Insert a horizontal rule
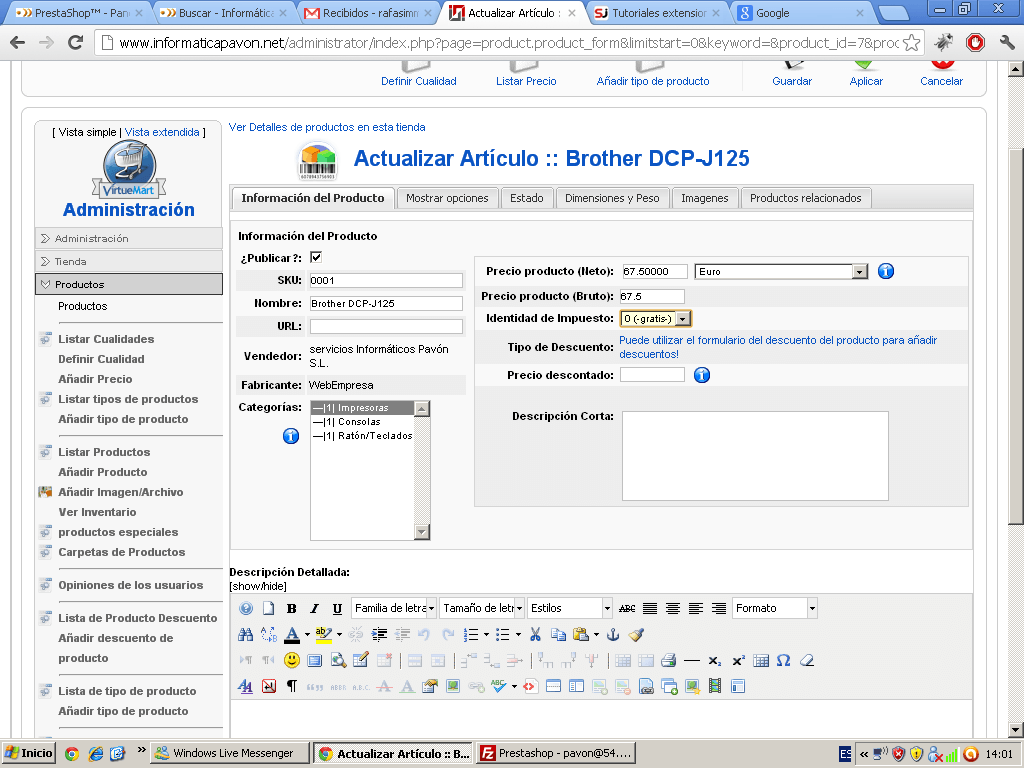 pyautogui.click(x=692, y=661)
